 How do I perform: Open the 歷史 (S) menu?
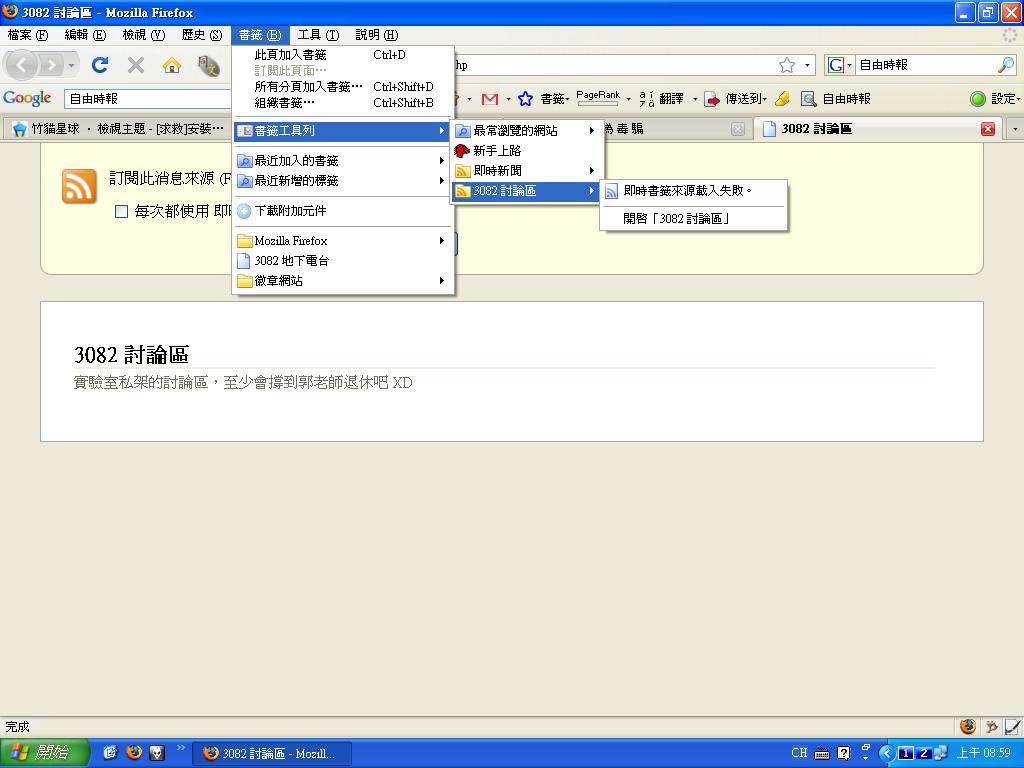[202, 35]
